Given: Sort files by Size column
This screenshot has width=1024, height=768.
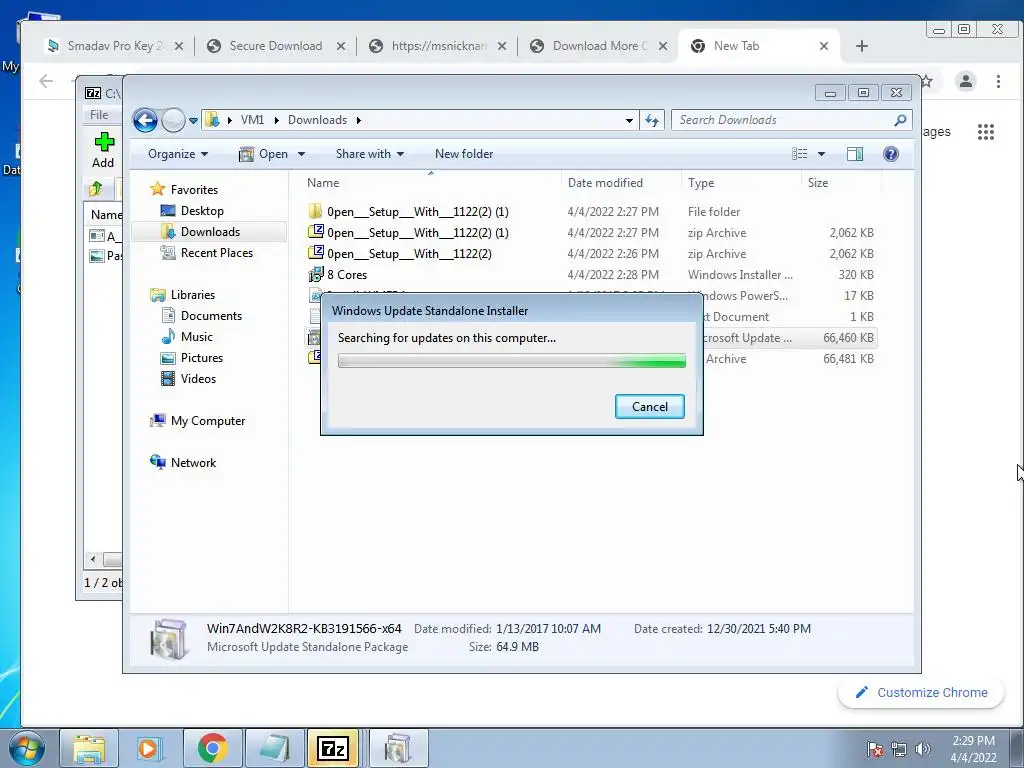Looking at the screenshot, I should coord(841,183).
